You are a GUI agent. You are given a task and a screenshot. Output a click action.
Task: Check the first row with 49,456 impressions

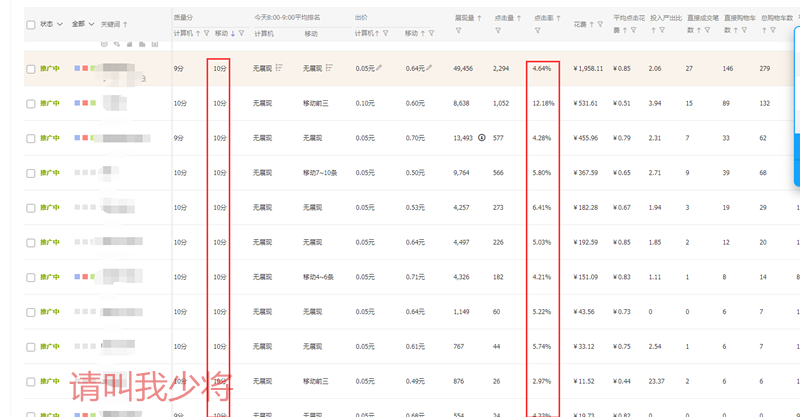[x=31, y=68]
